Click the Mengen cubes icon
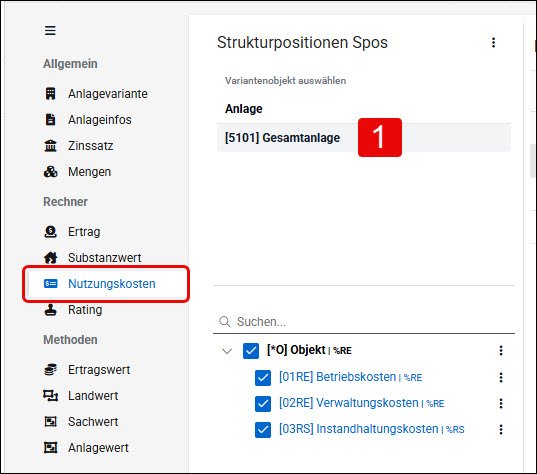This screenshot has width=537, height=474. point(50,172)
